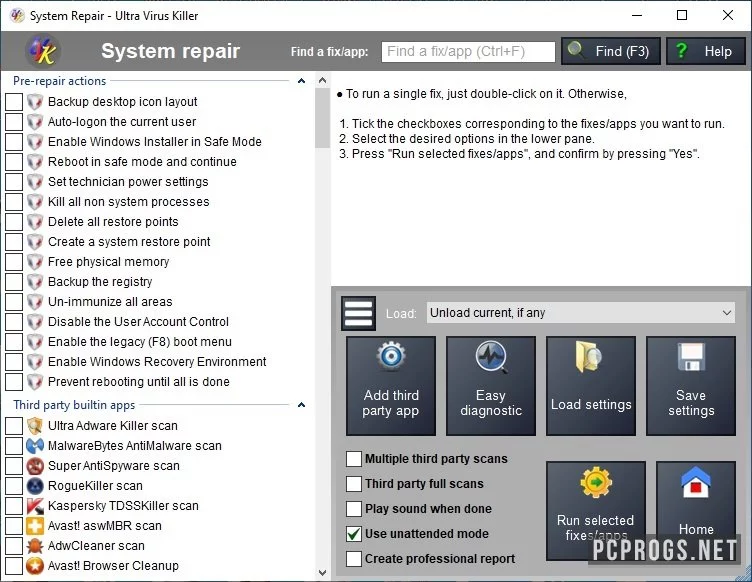Enable Third party full scans checkbox
752x582 pixels.
[354, 484]
